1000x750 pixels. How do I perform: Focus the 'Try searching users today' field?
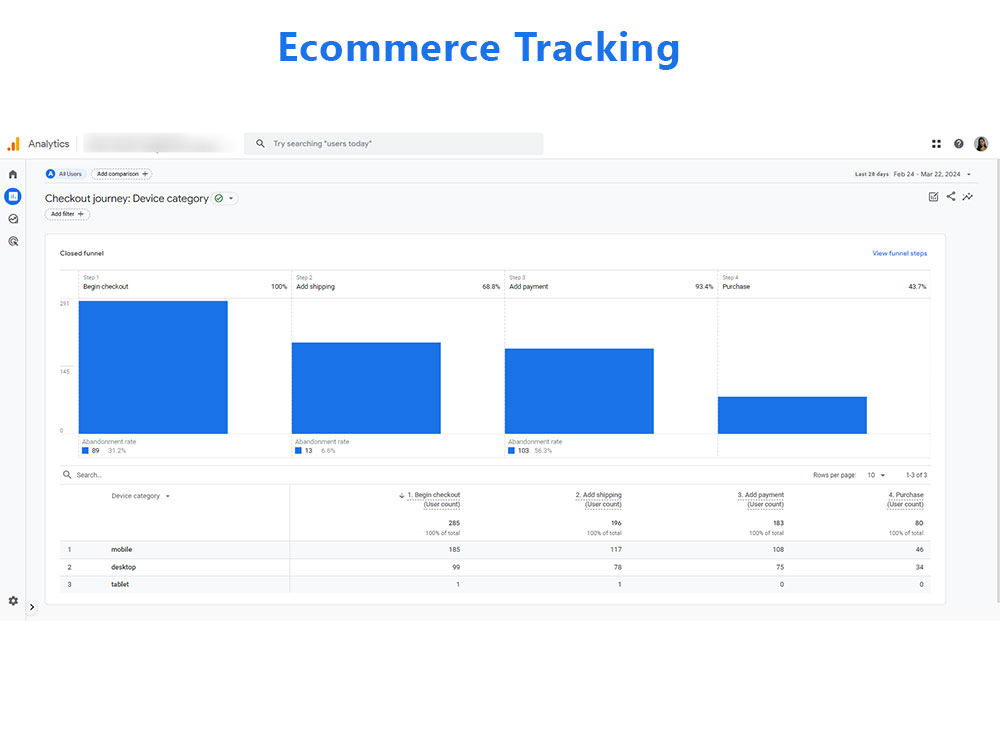click(x=393, y=143)
